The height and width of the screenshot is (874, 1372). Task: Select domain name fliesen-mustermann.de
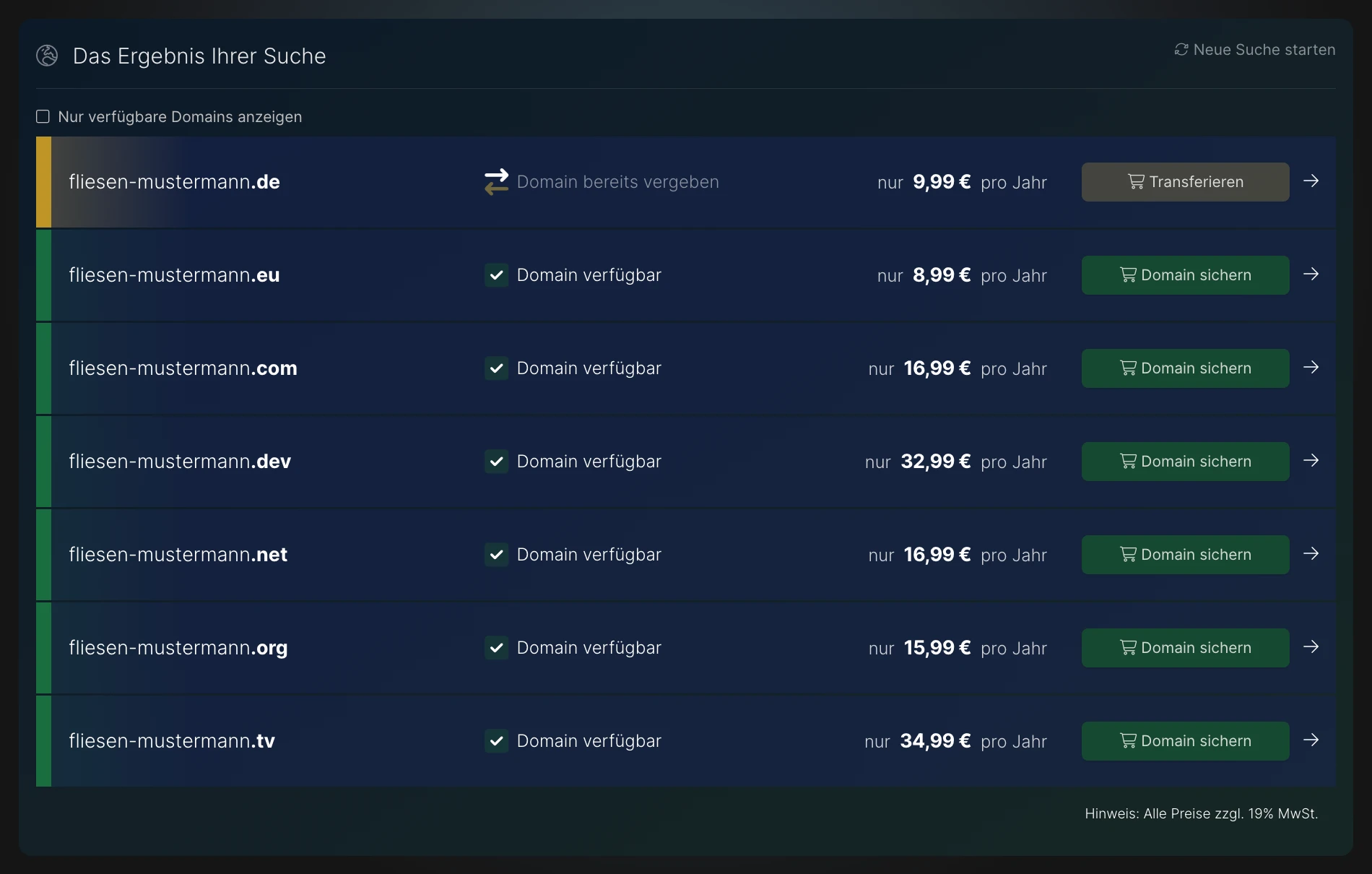(174, 182)
